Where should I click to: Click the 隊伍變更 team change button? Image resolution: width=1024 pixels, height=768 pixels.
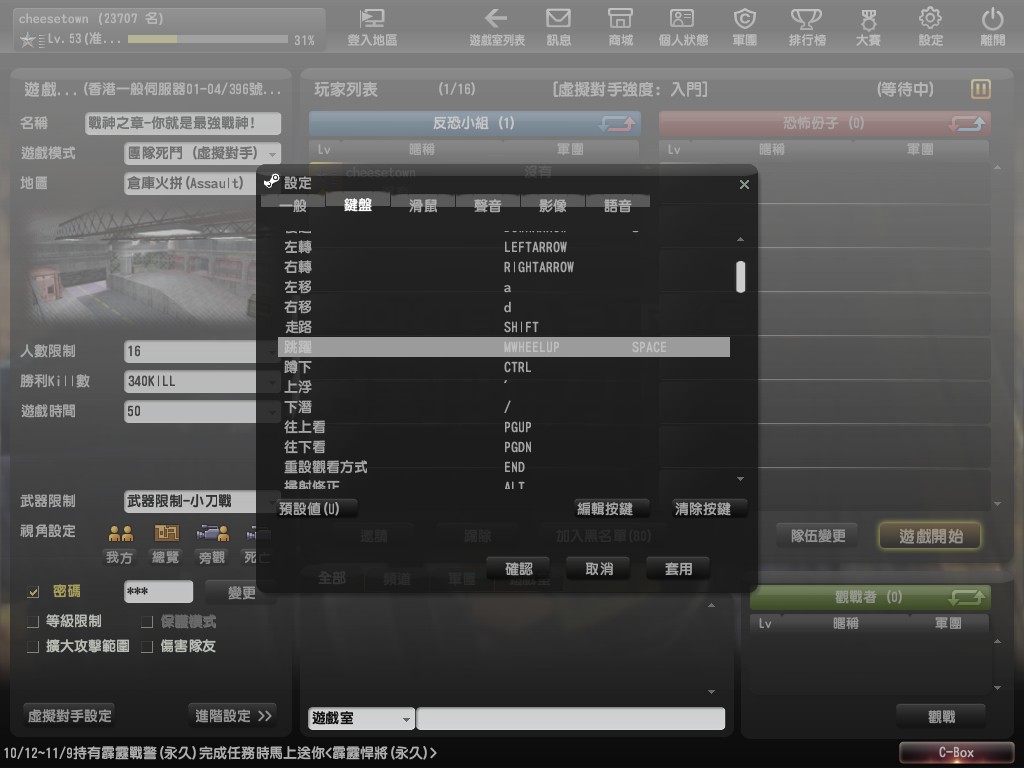[818, 536]
